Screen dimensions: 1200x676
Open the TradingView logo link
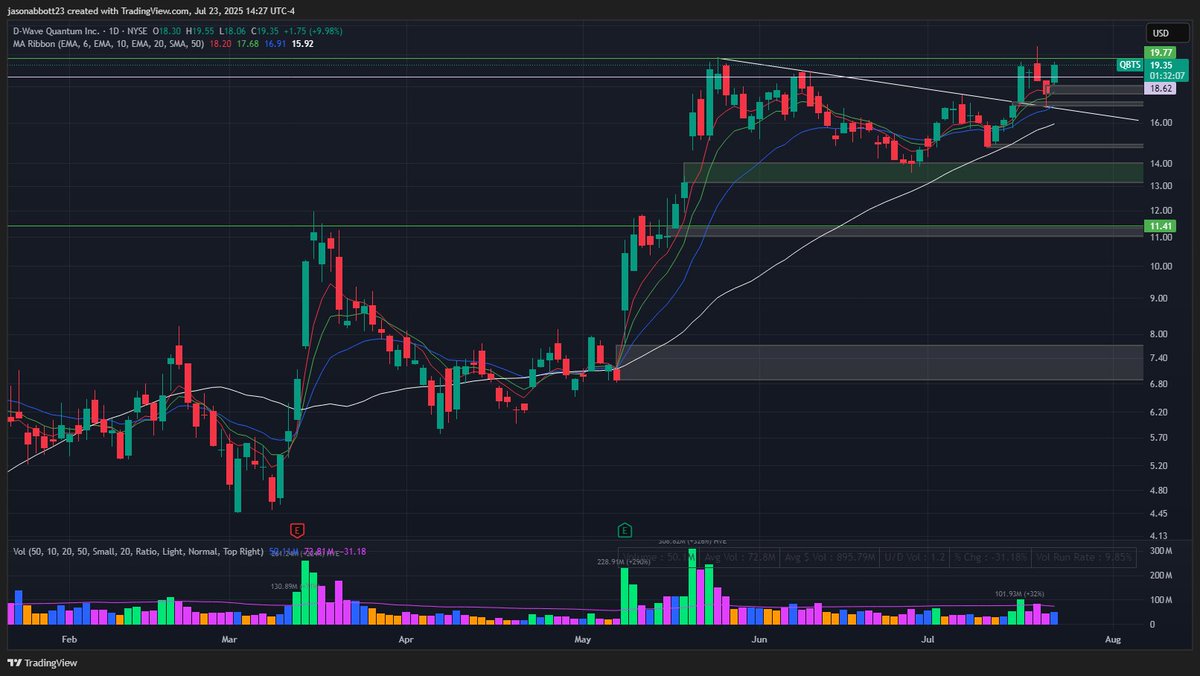[42, 663]
